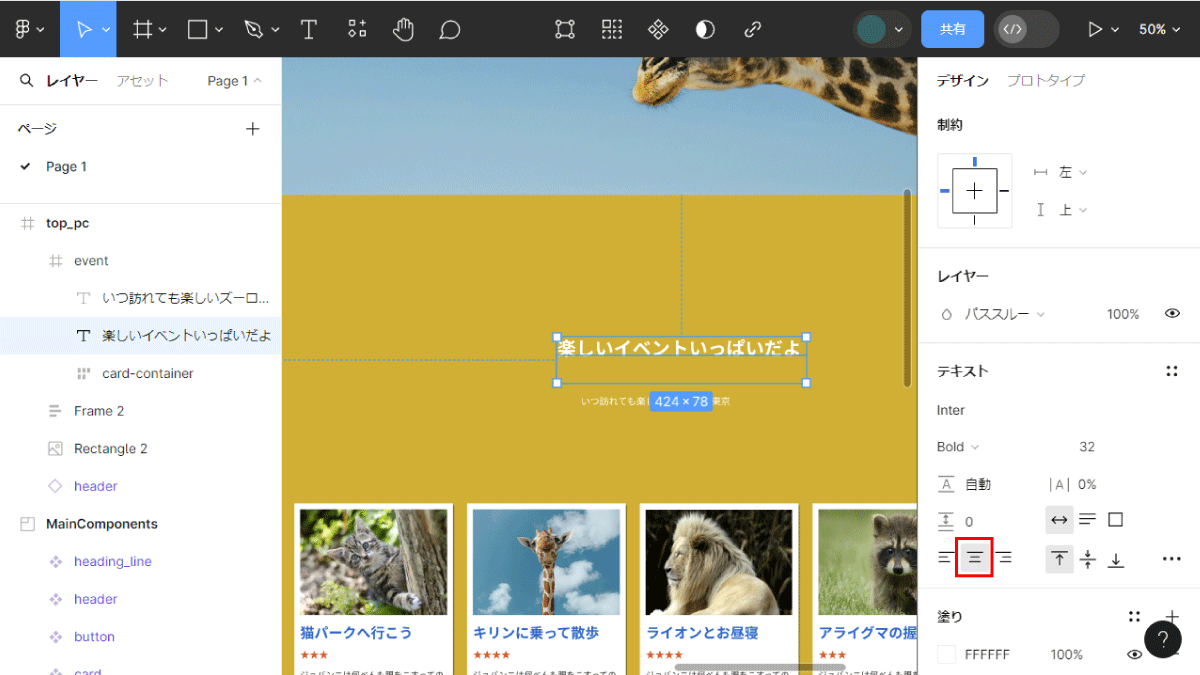The image size is (1200, 675).
Task: Click the Edit object icon in toolbar
Action: (565, 29)
